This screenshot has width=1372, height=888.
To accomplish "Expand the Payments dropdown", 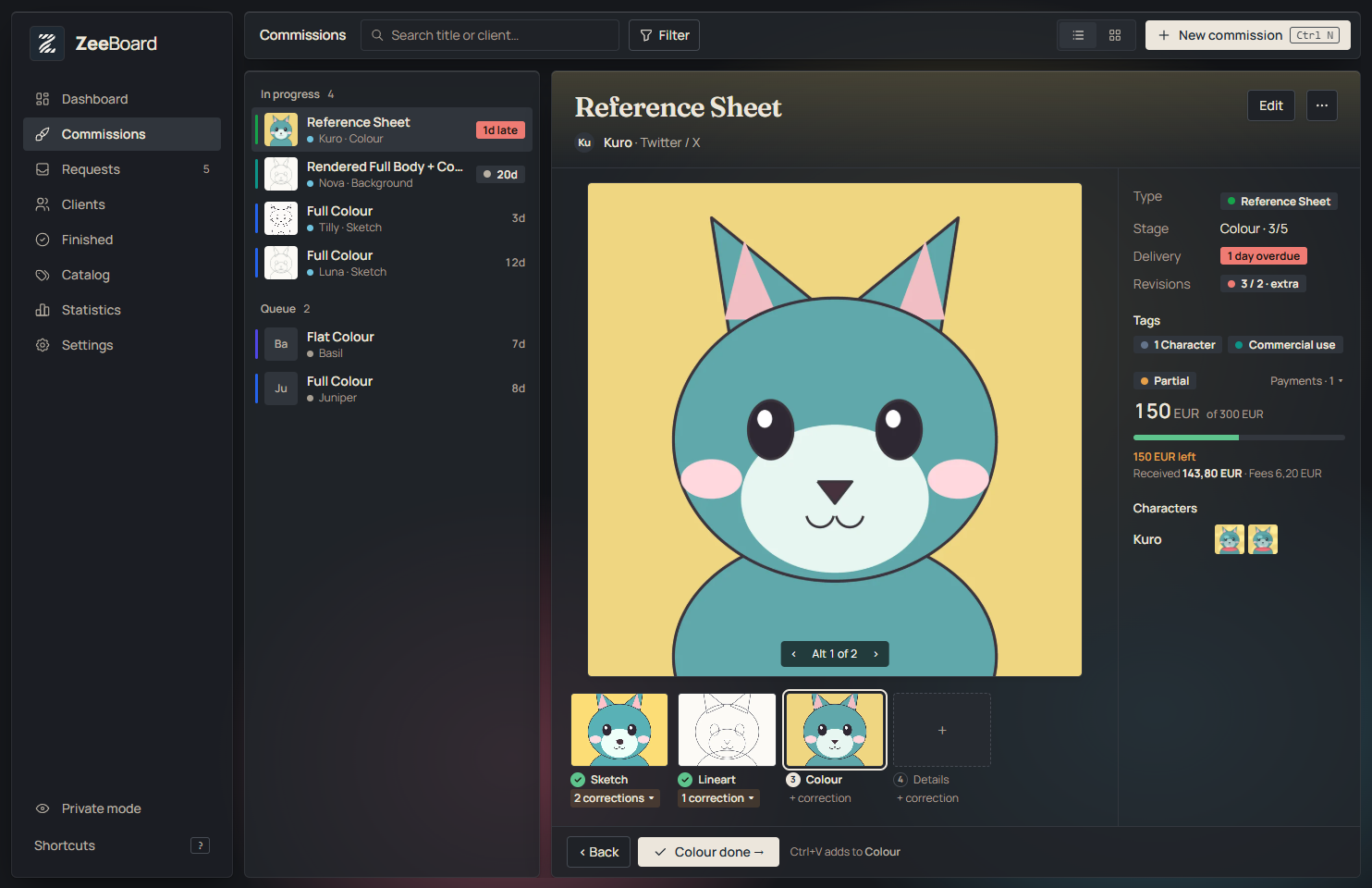I will coord(1306,381).
